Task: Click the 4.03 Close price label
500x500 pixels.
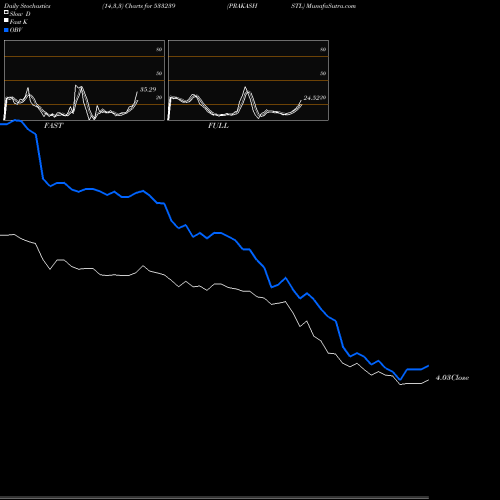Action: click(x=452, y=378)
